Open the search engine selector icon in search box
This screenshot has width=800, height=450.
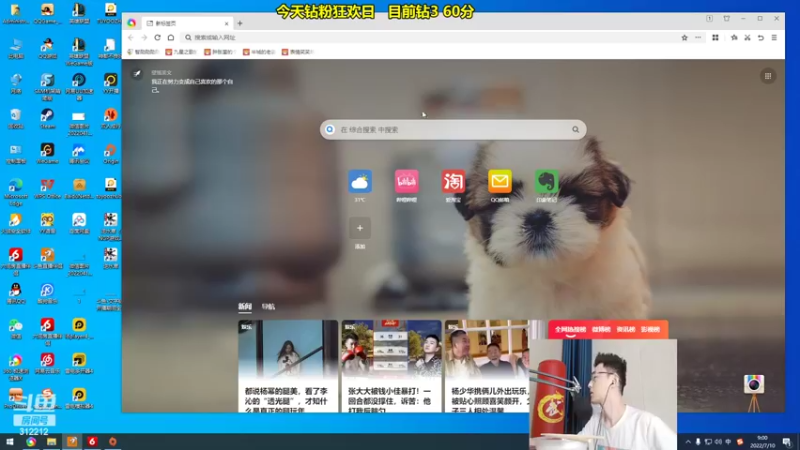330,130
